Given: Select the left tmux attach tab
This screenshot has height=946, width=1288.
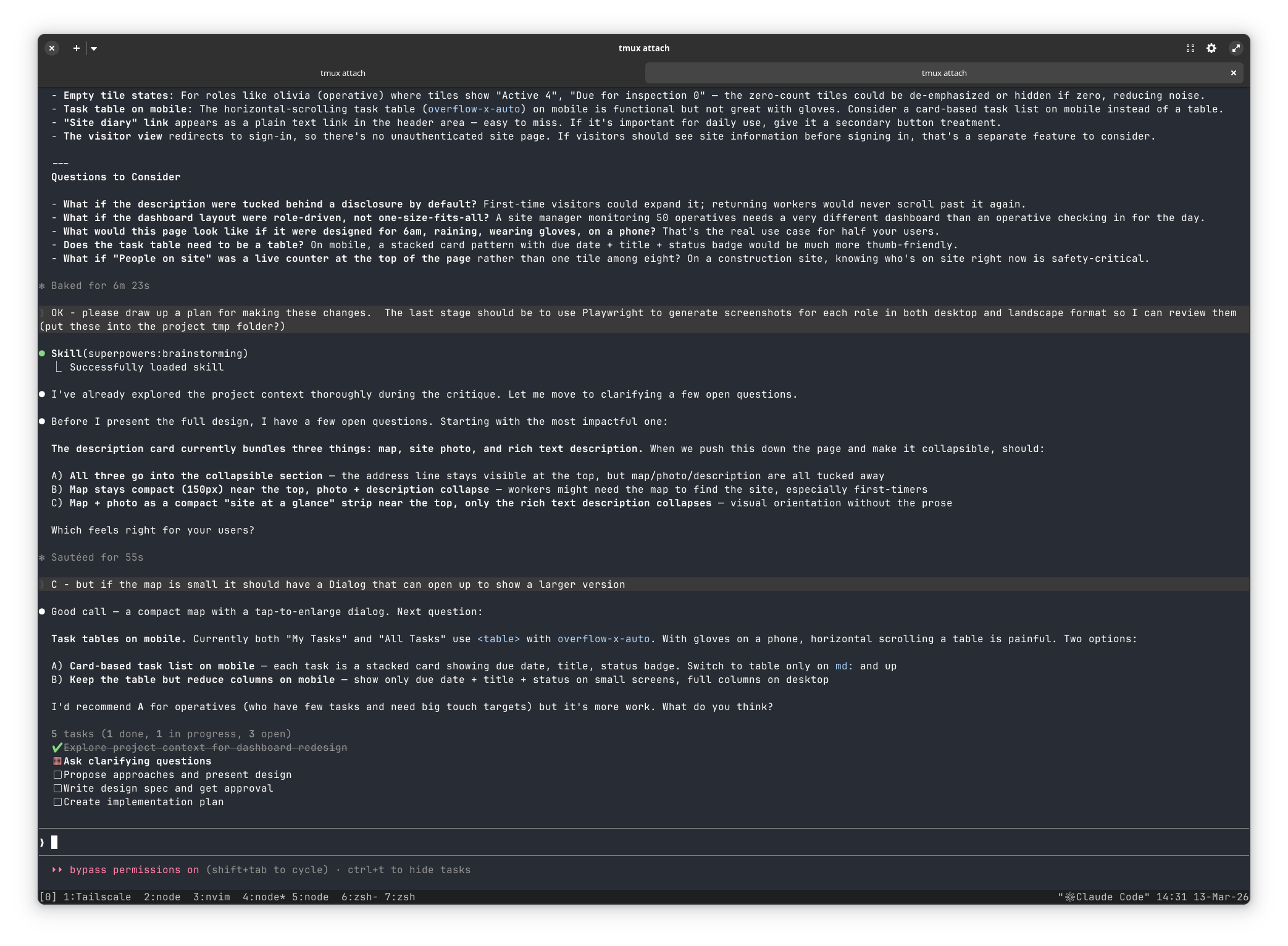Looking at the screenshot, I should 343,72.
